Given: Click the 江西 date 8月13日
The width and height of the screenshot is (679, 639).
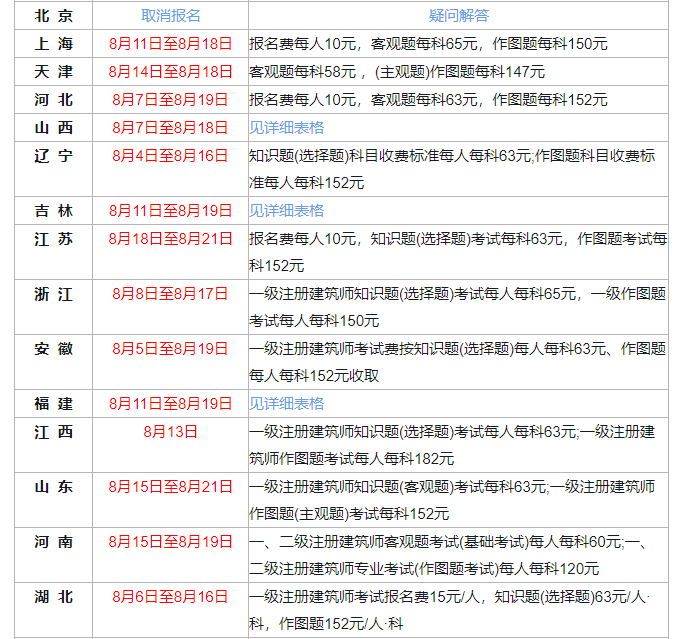Looking at the screenshot, I should tap(170, 431).
